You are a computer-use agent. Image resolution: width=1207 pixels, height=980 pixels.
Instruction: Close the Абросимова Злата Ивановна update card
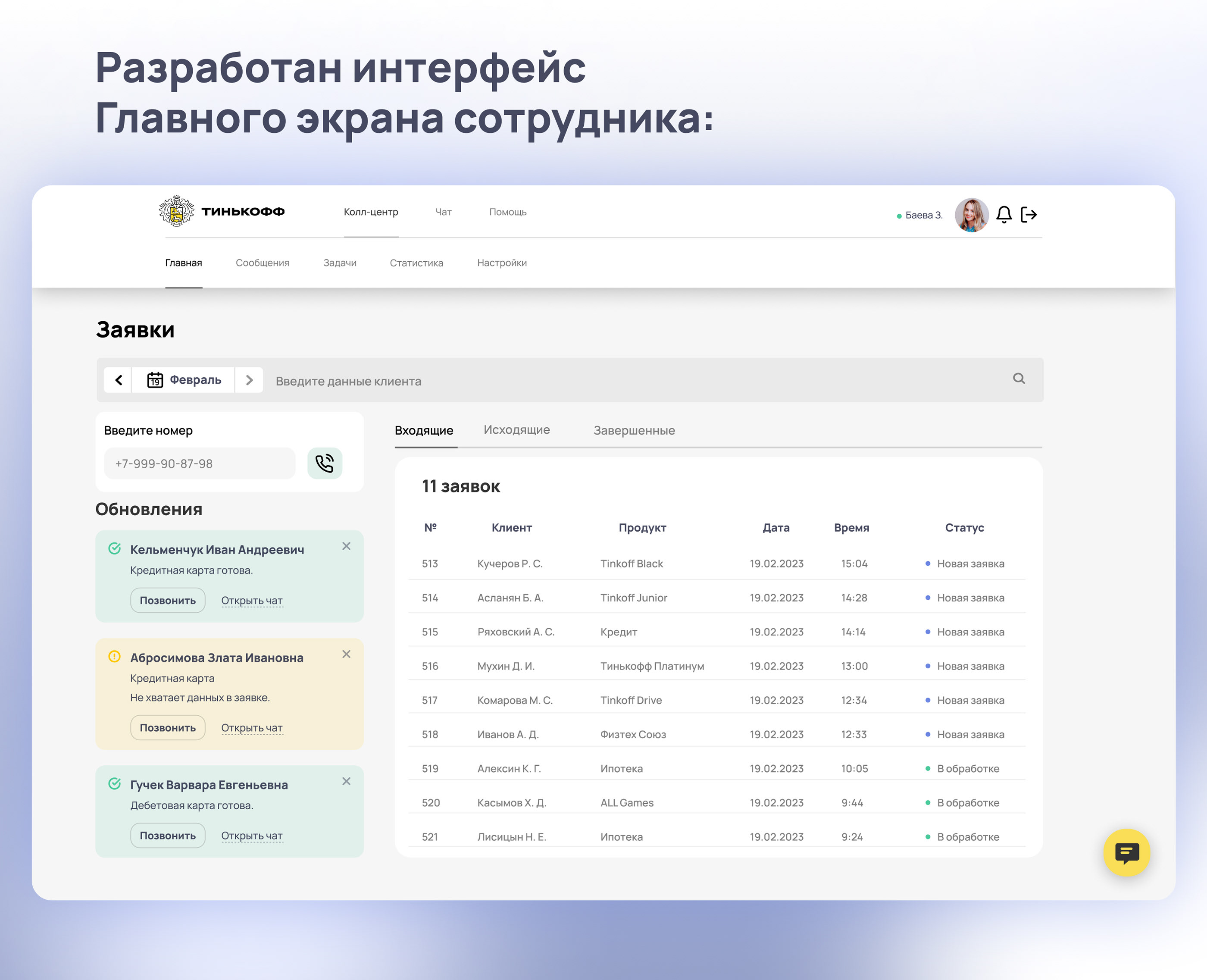point(347,654)
